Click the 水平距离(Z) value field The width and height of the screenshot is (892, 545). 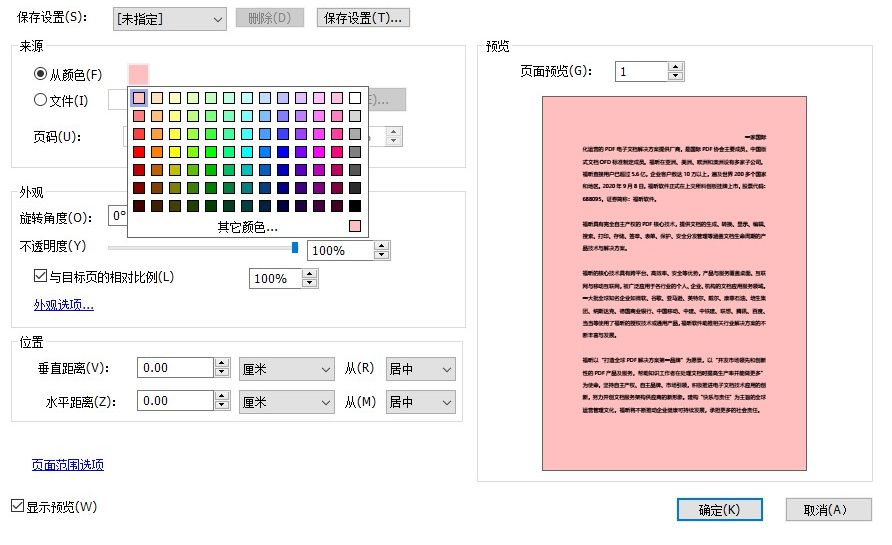pyautogui.click(x=175, y=401)
